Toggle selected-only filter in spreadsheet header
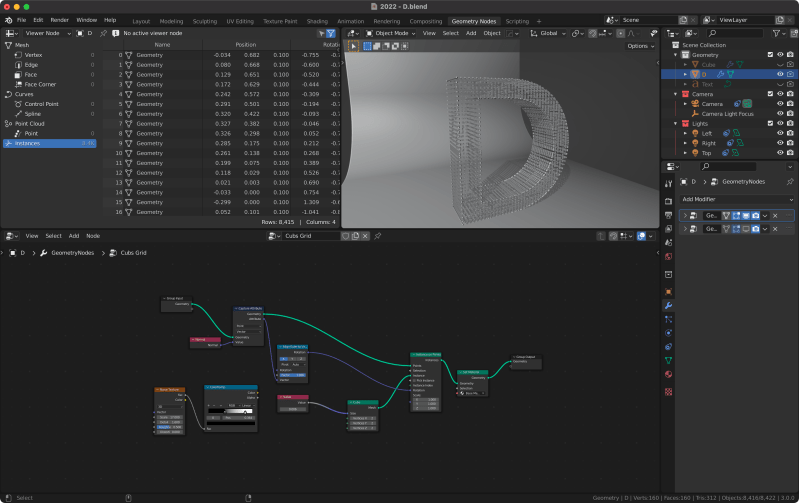799x503 pixels. click(x=321, y=33)
